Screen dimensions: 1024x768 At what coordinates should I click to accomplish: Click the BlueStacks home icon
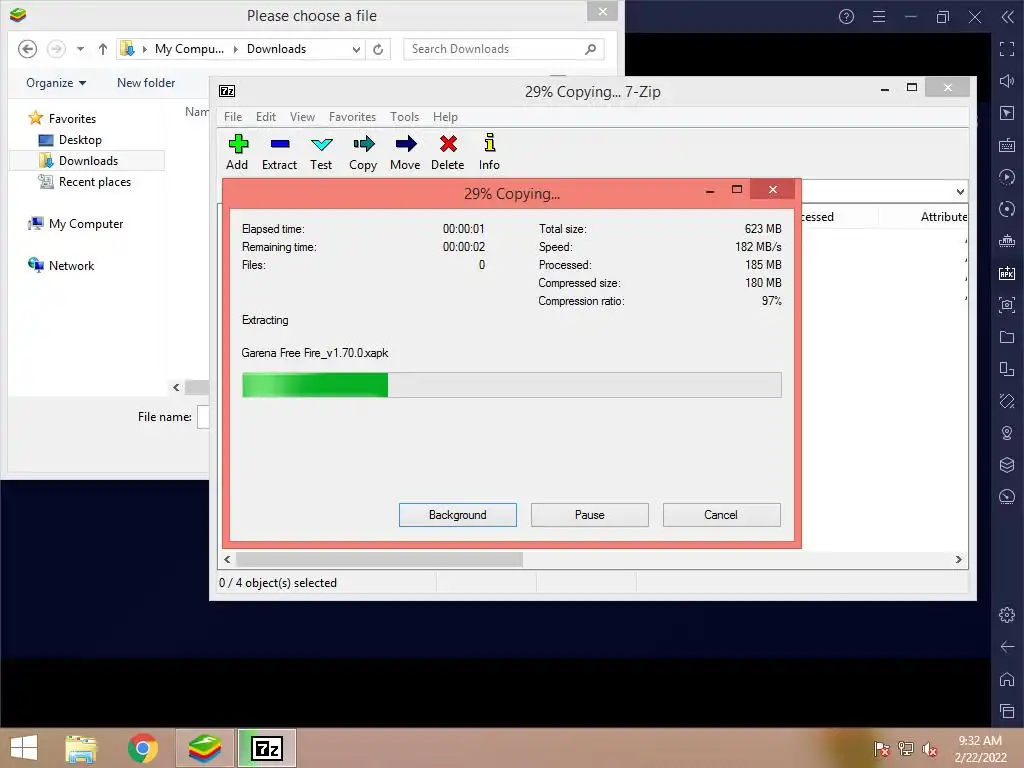[x=1007, y=679]
